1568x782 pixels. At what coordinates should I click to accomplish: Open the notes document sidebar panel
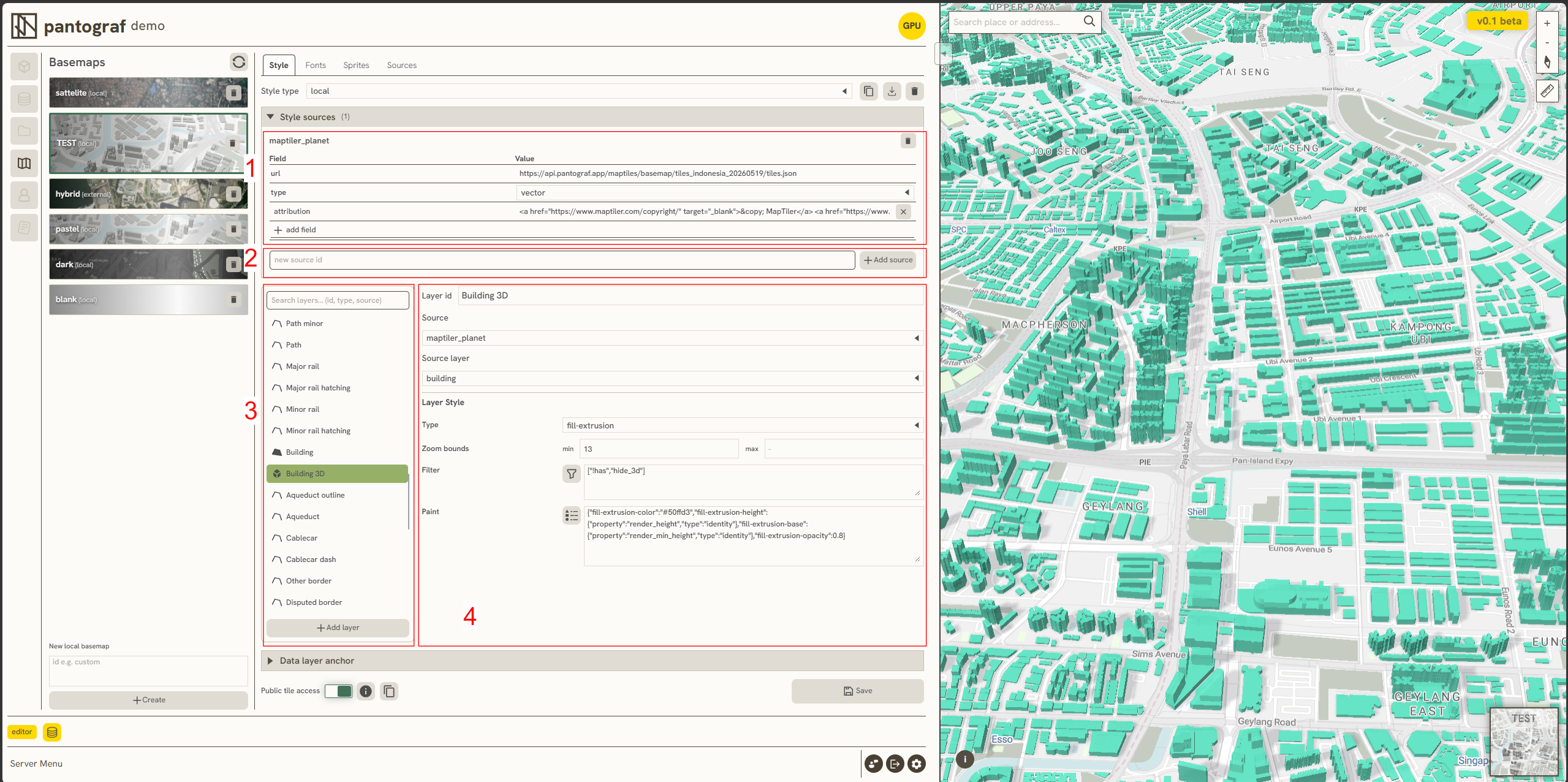[x=25, y=227]
